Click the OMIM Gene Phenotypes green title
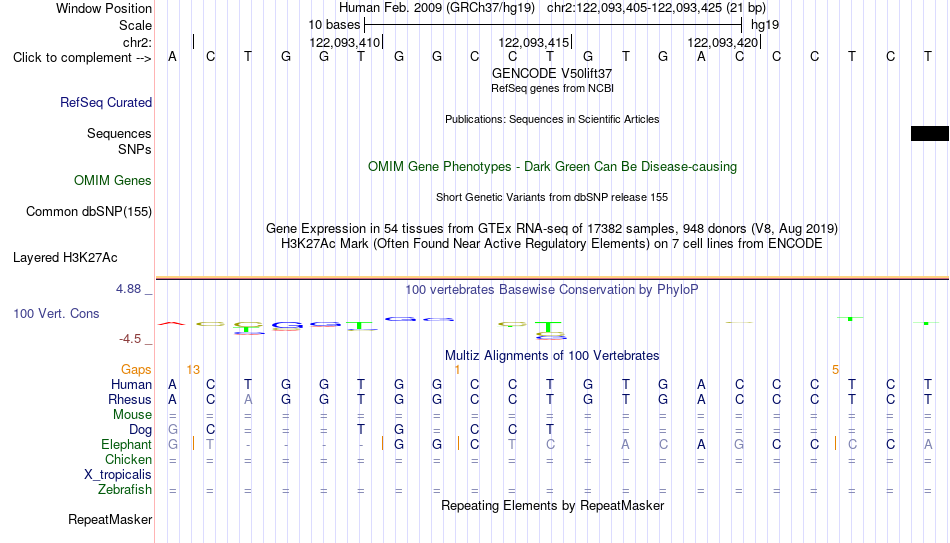 552,167
